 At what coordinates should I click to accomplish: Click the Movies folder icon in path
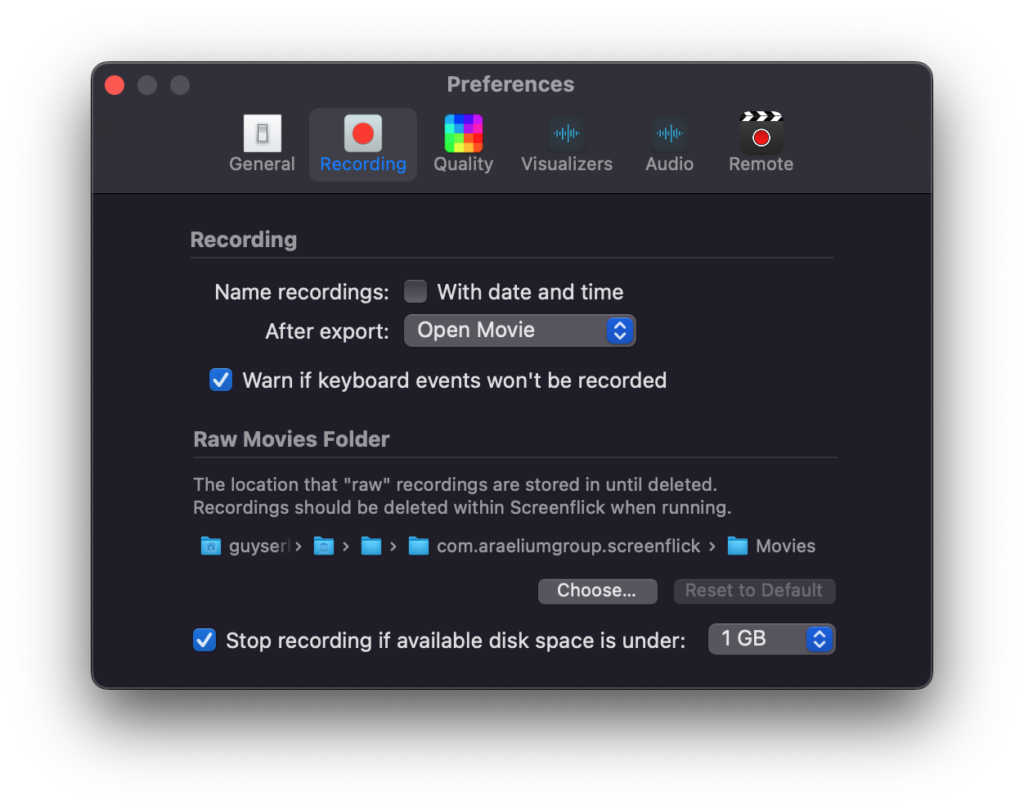(737, 545)
